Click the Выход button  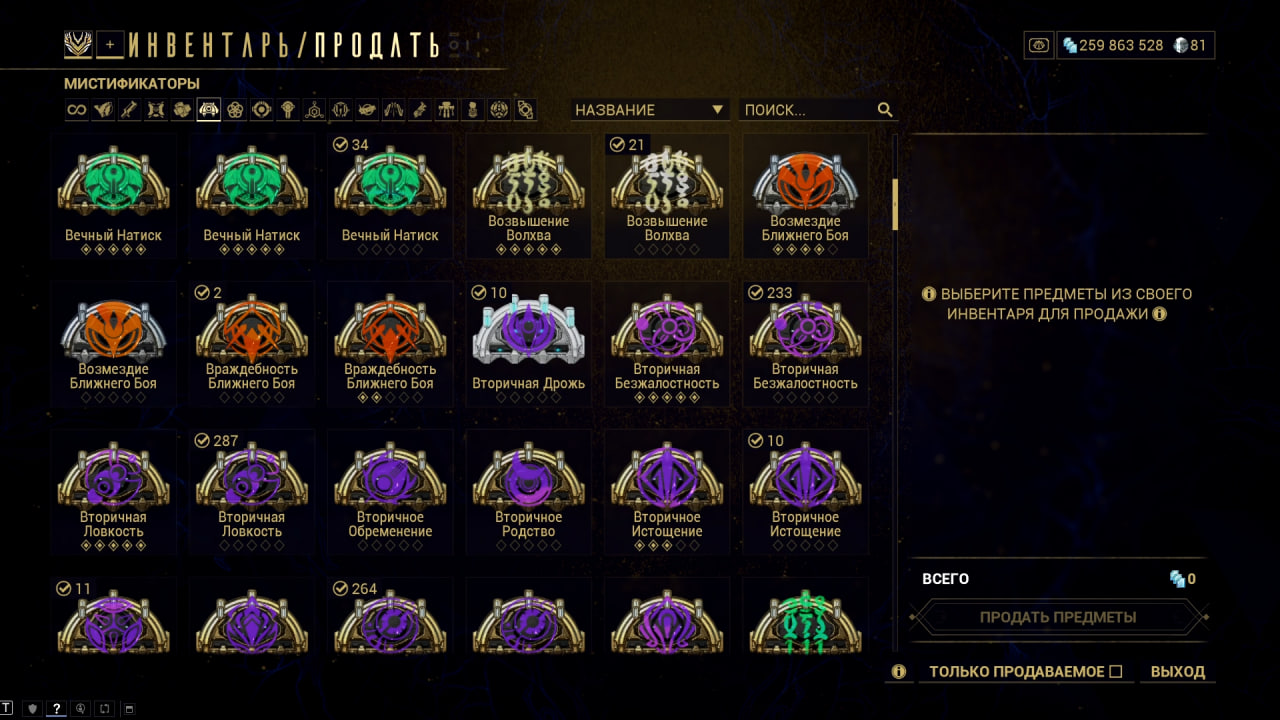click(x=1178, y=672)
